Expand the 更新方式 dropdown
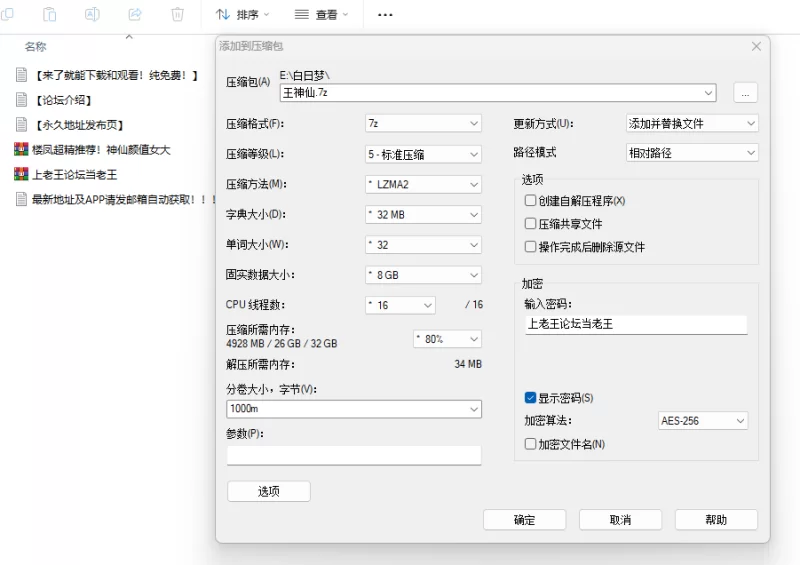This screenshot has height=565, width=800. (x=691, y=123)
